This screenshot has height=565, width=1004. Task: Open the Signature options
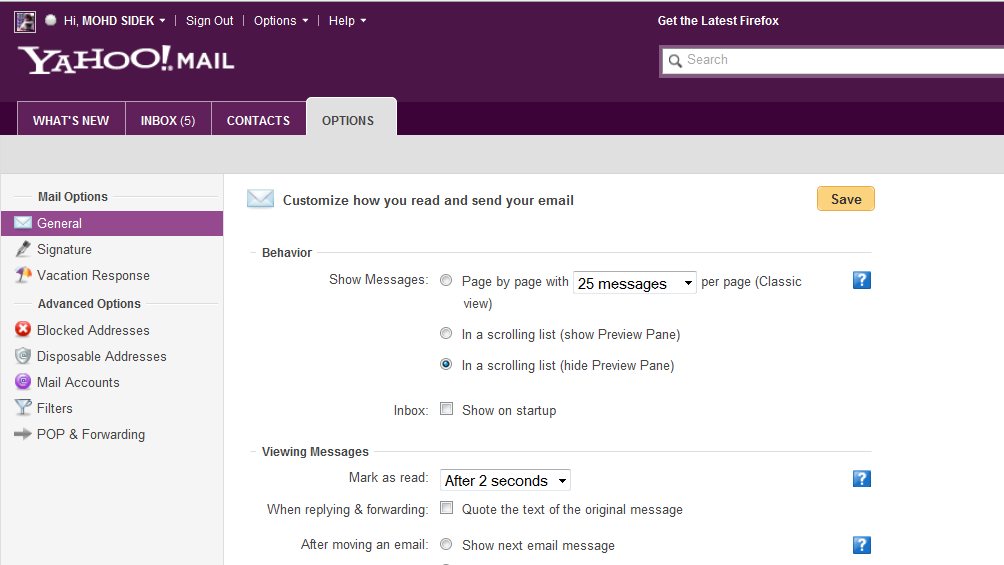(x=64, y=250)
